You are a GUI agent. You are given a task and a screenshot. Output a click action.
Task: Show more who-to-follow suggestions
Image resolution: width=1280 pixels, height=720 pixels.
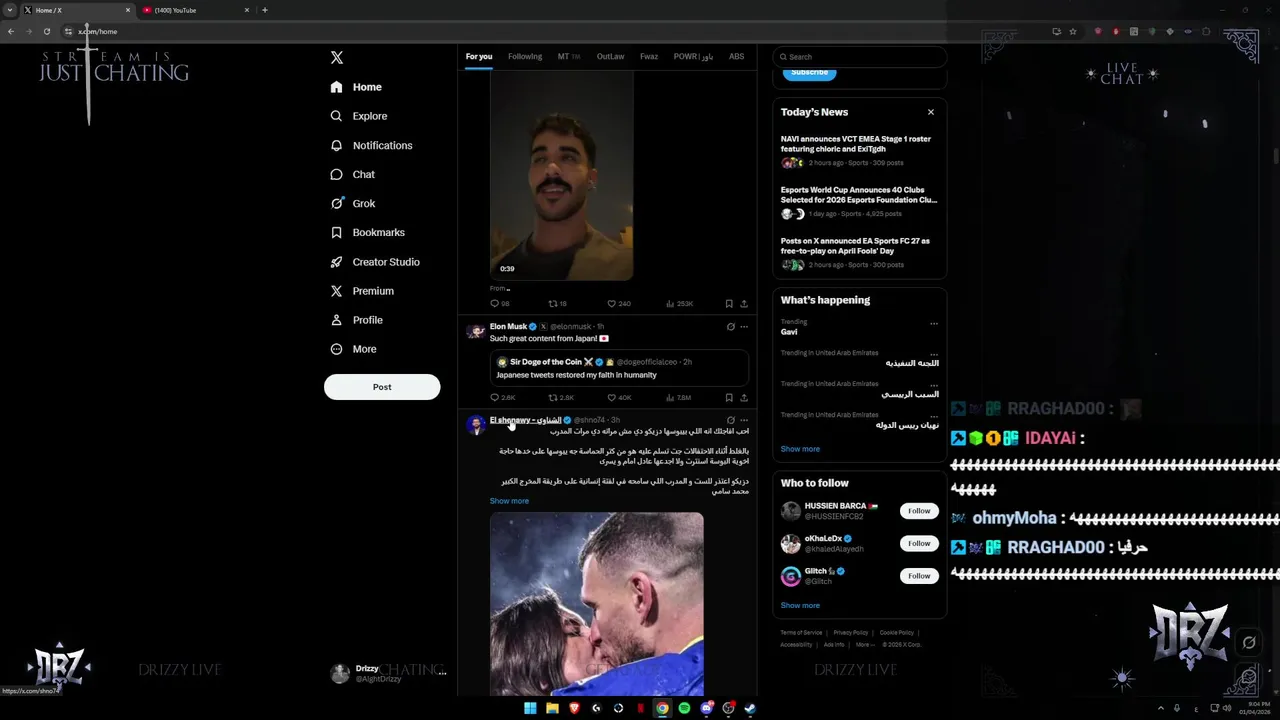(800, 605)
